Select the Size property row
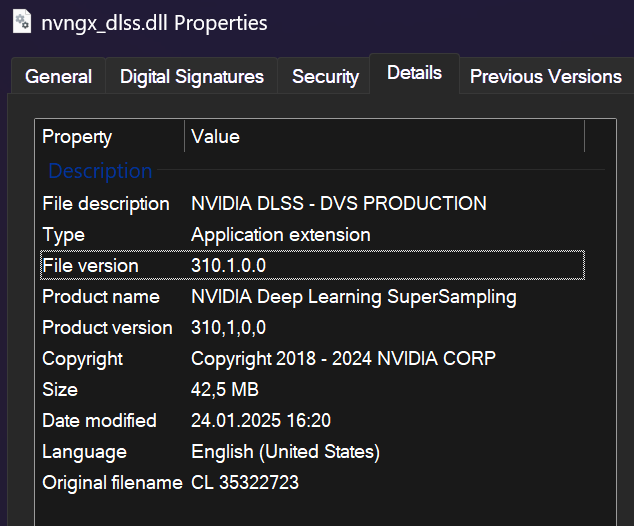 60,390
